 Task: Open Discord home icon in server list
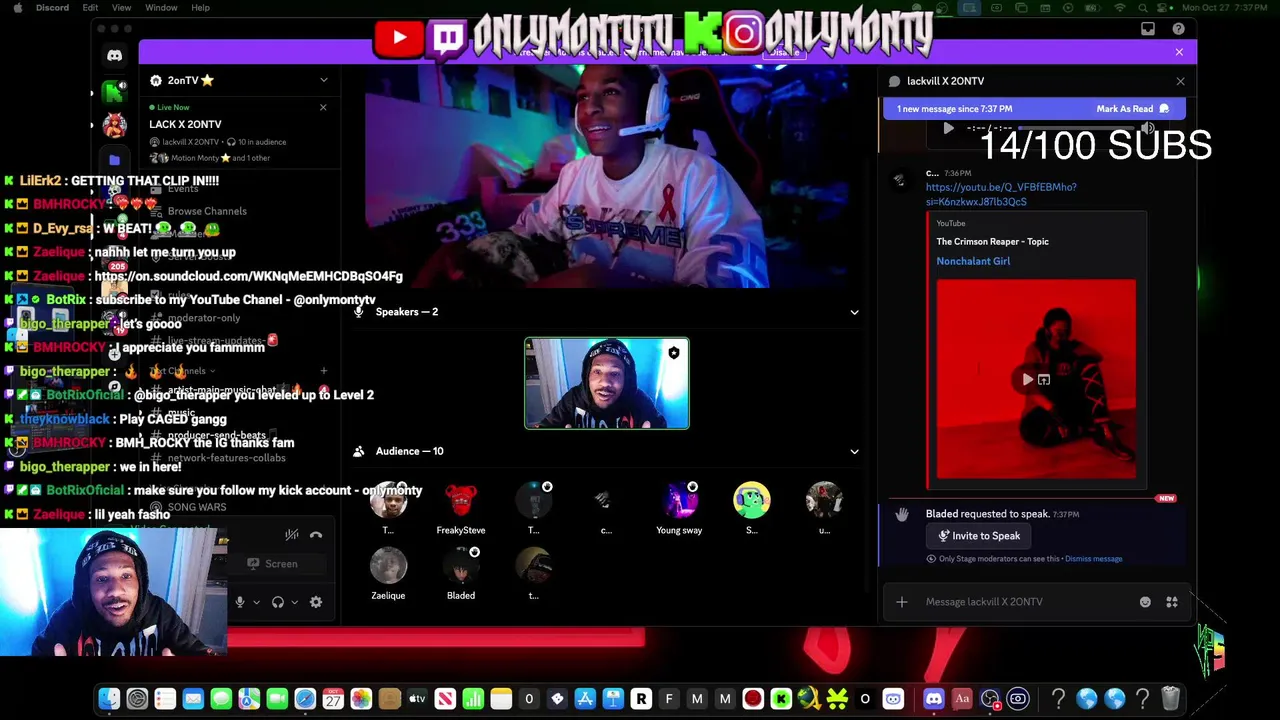tap(115, 56)
